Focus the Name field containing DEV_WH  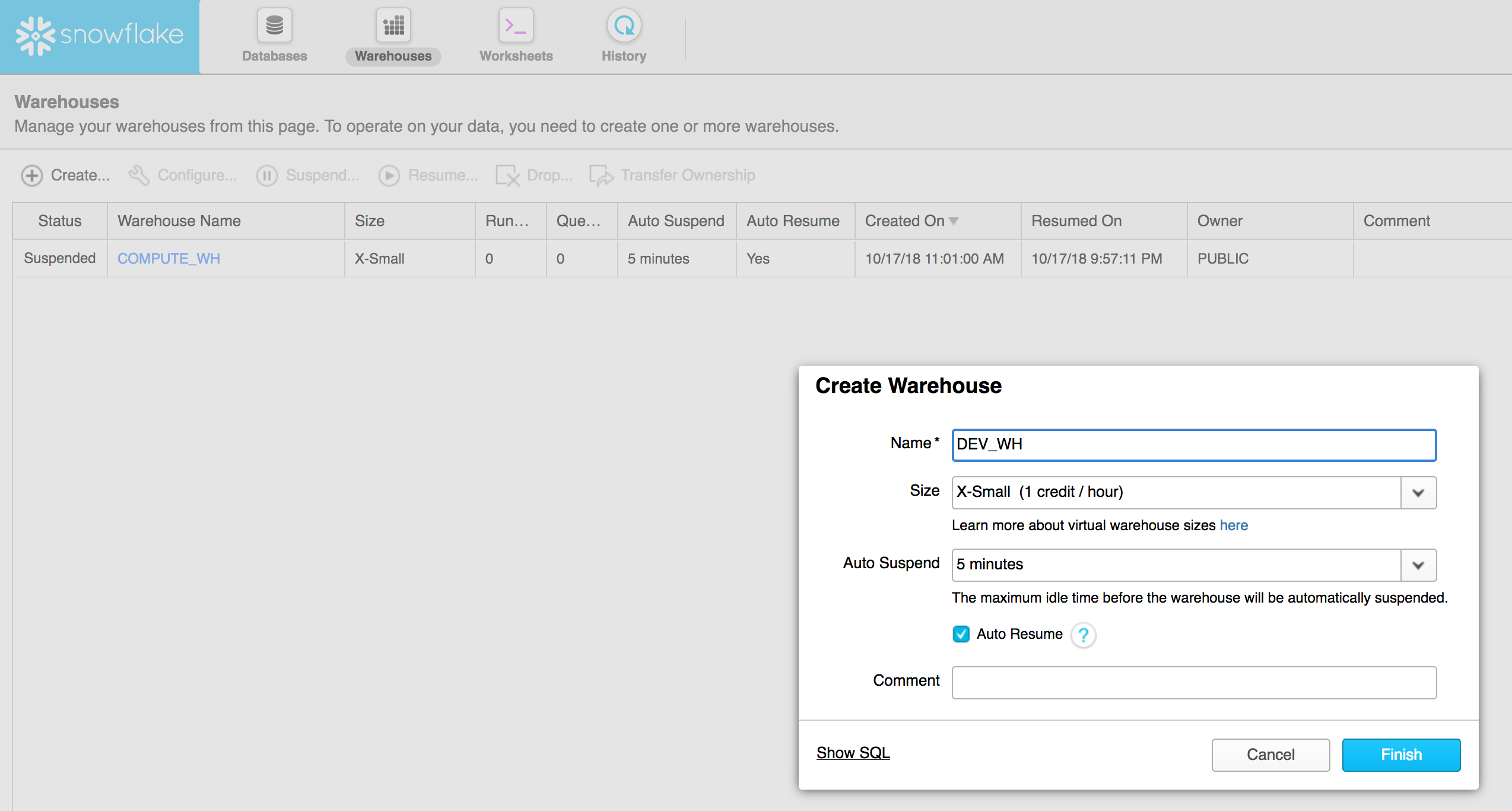(x=1194, y=445)
